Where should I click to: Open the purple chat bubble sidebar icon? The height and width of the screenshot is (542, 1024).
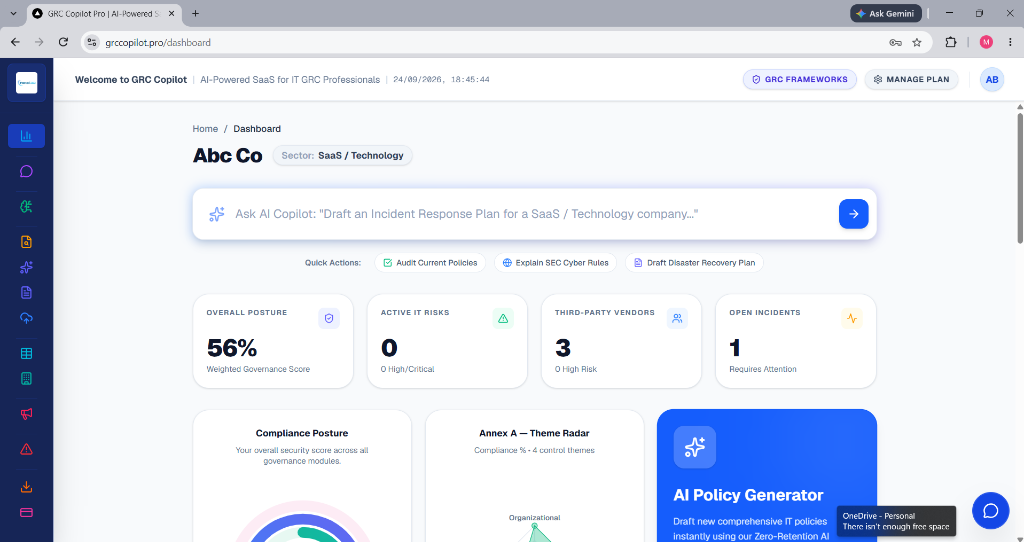pos(26,171)
